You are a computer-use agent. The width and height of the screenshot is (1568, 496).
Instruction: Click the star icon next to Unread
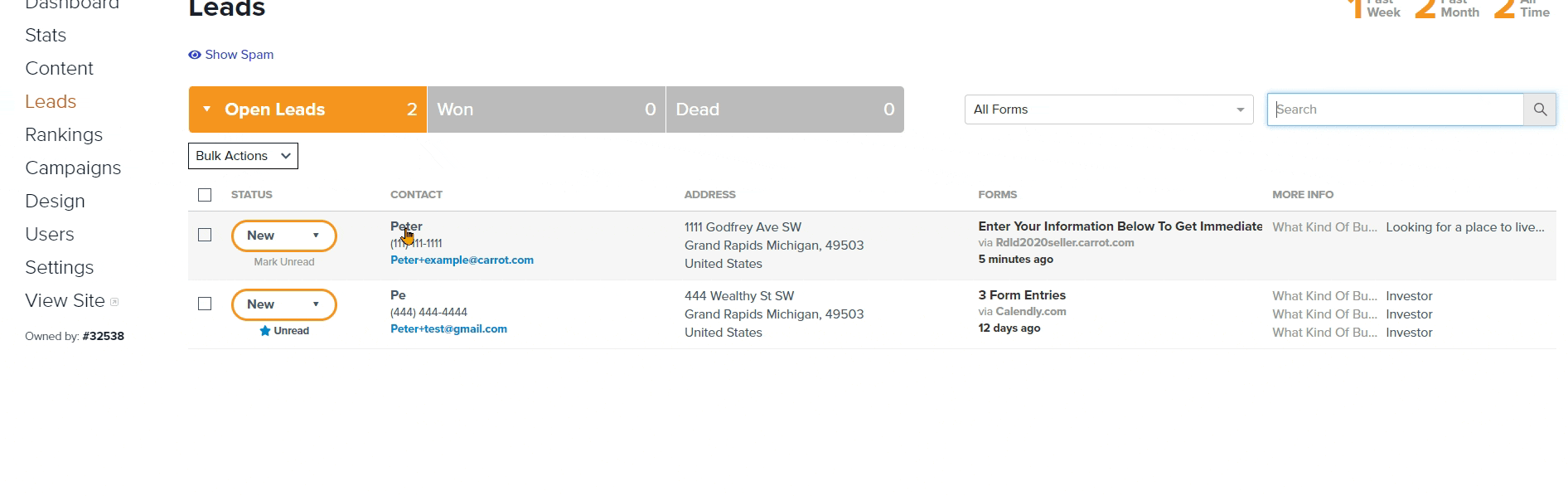pyautogui.click(x=265, y=331)
